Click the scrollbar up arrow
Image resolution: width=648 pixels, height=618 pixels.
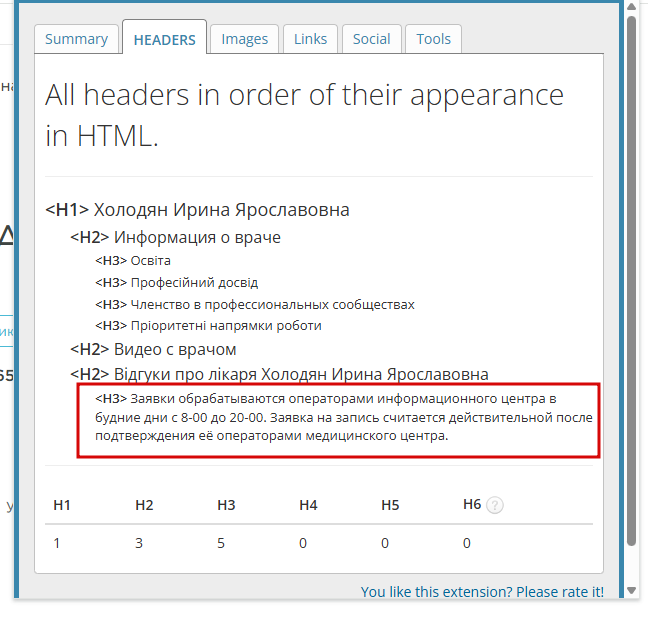tap(631, 7)
